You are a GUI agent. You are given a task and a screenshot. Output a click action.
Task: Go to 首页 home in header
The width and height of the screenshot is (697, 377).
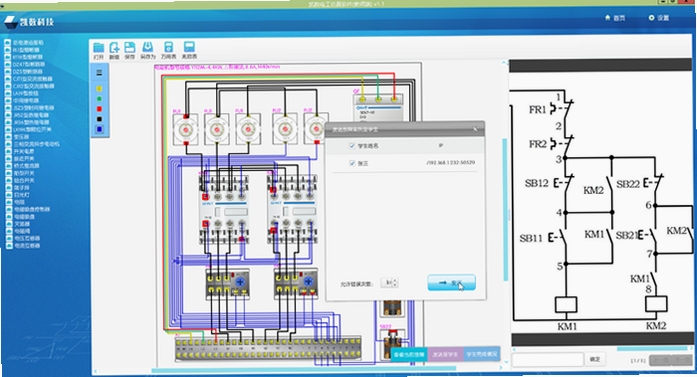(x=615, y=18)
